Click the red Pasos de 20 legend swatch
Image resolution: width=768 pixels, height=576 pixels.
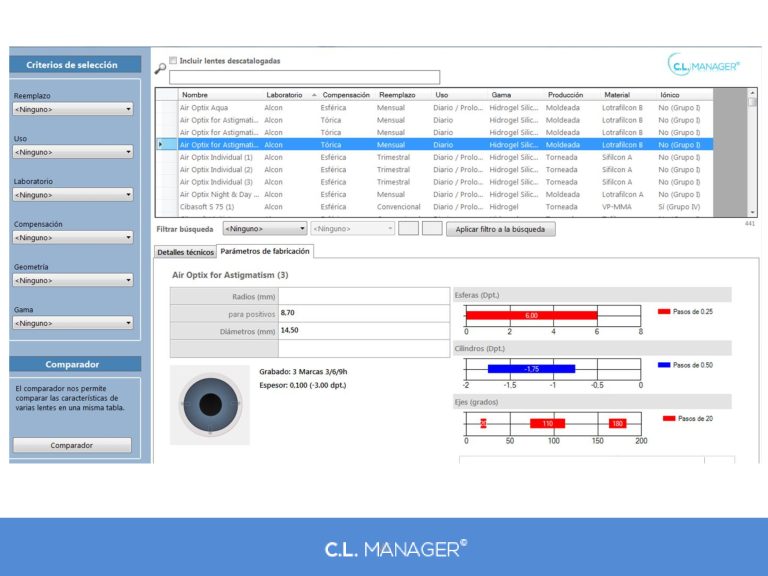pos(669,418)
